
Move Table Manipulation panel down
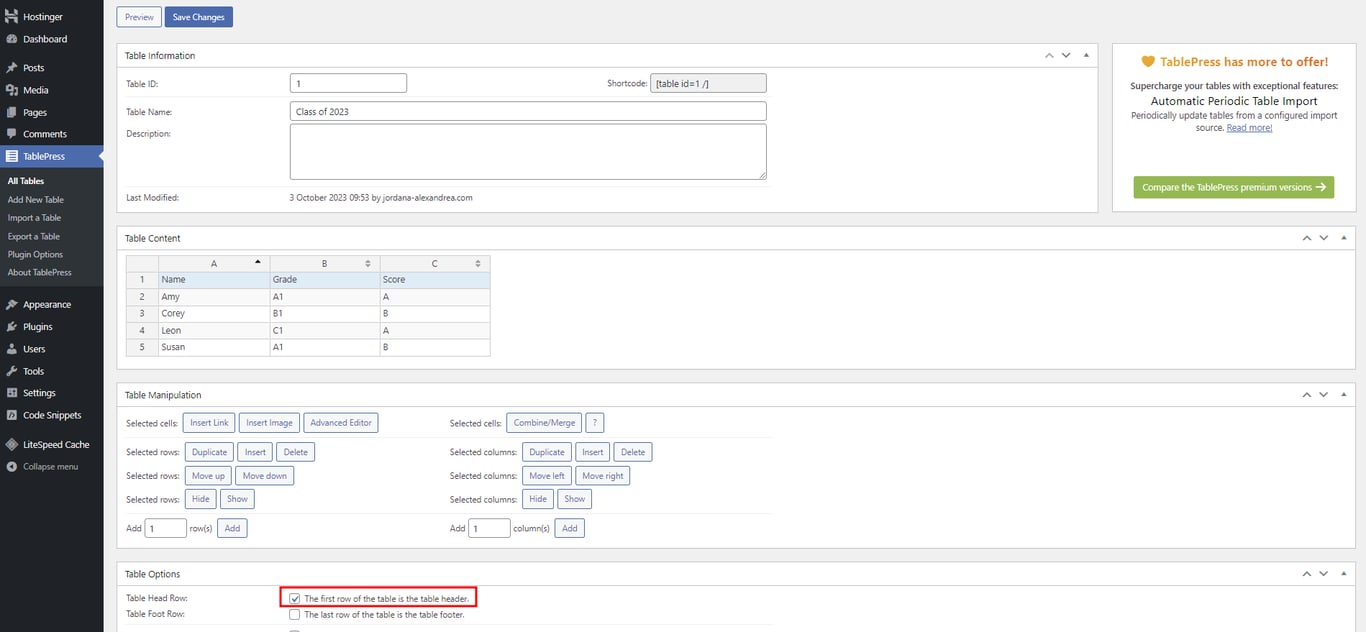click(x=1324, y=395)
